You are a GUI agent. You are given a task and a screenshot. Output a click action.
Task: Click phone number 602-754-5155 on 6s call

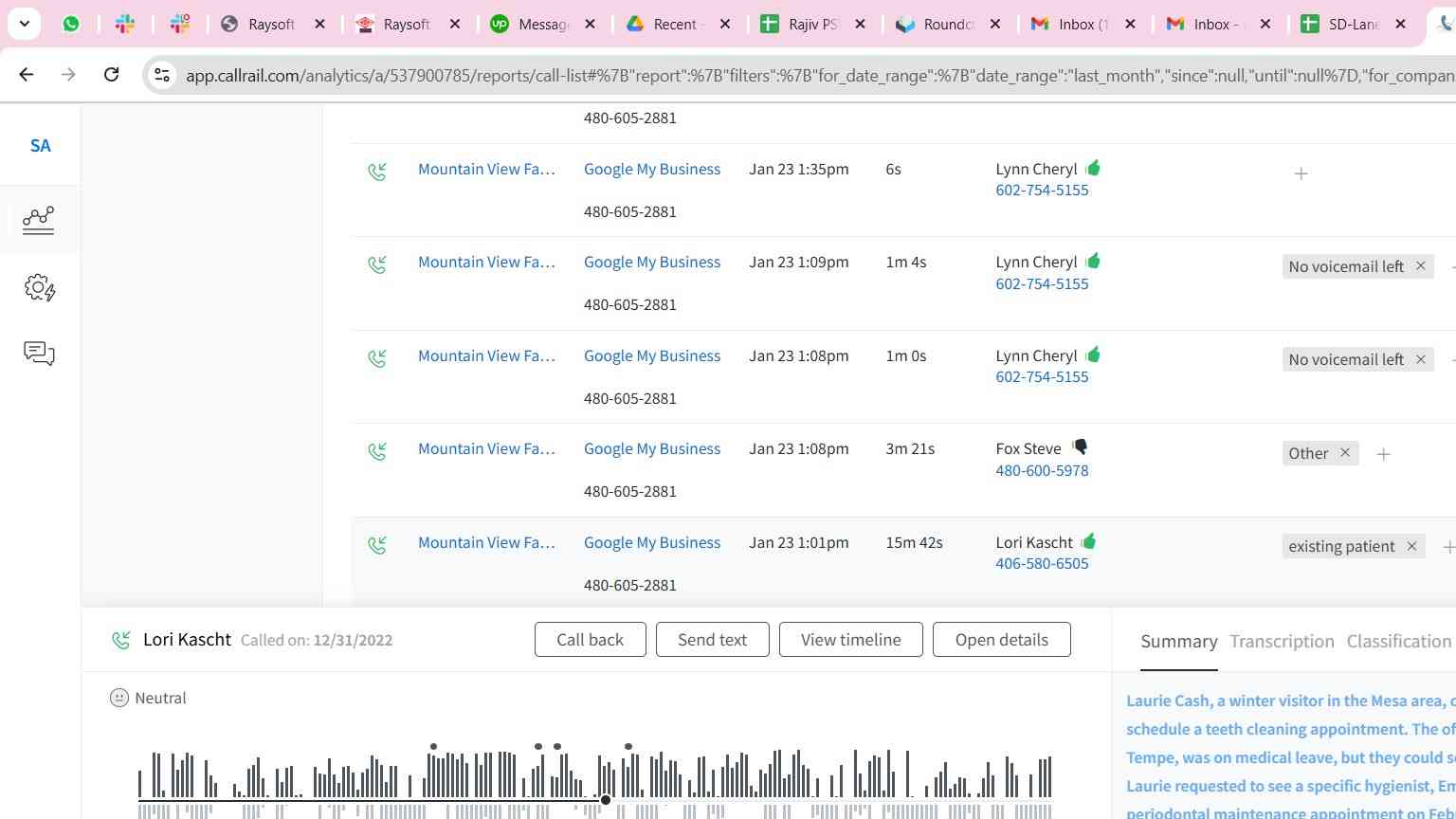pos(1042,191)
